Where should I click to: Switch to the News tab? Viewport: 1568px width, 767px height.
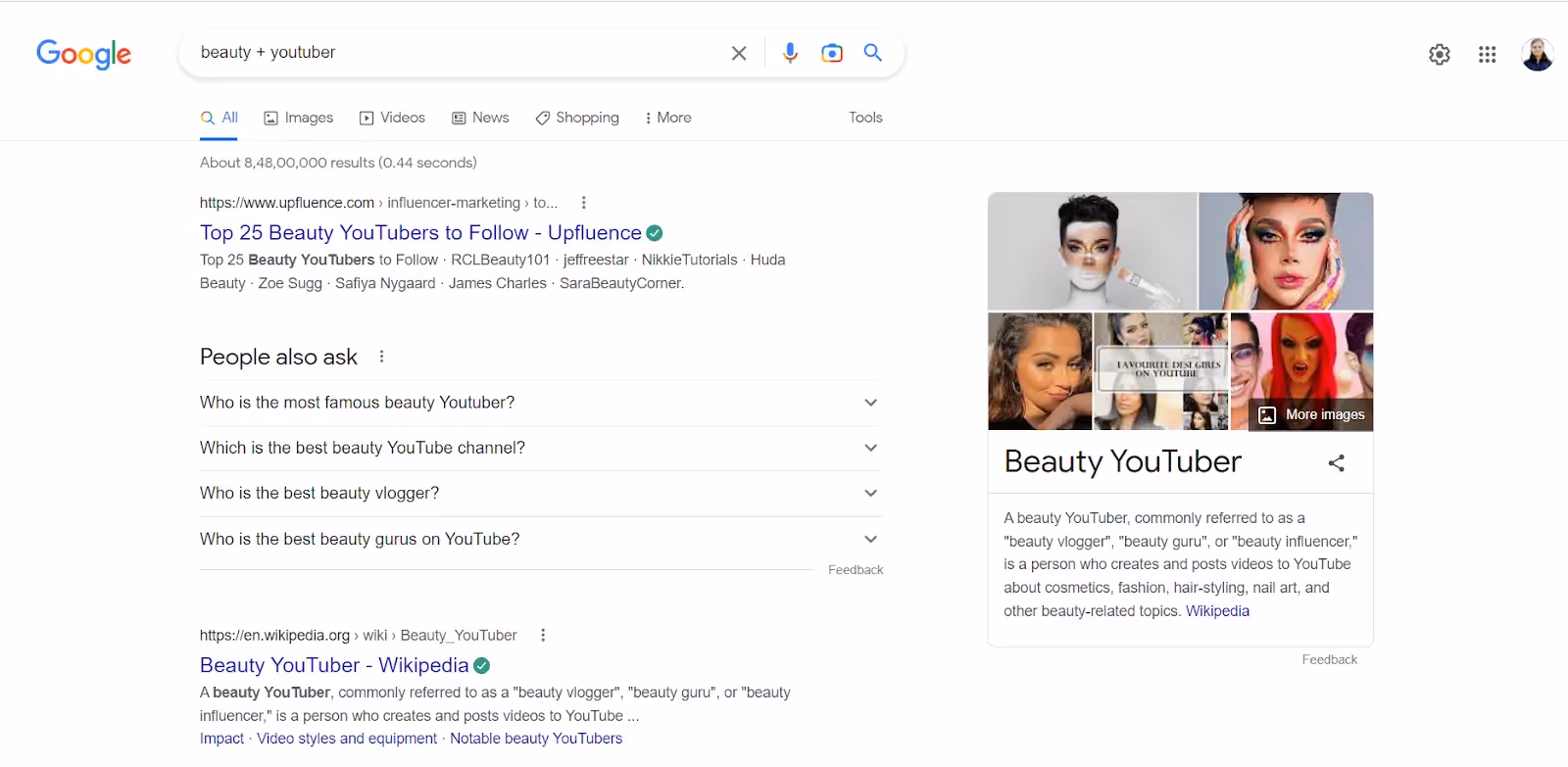pos(480,118)
